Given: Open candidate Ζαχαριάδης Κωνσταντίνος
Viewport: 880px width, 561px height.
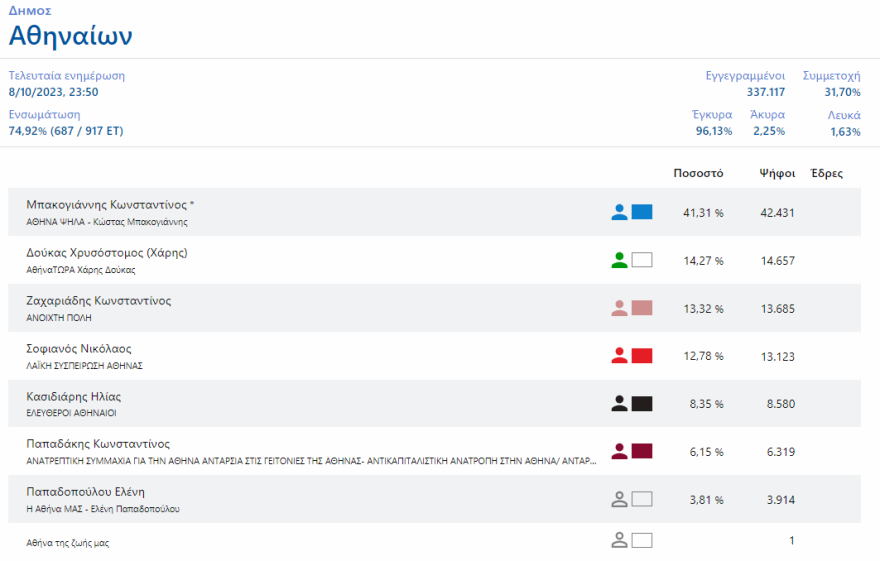Looking at the screenshot, I should click(99, 301).
